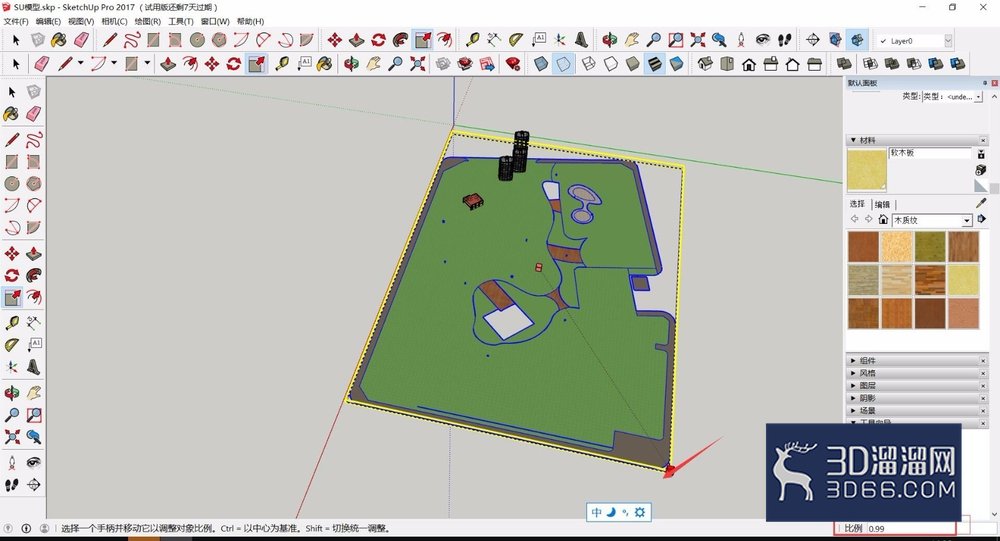Close the 材料 panel section
Screen dimensions: 1000x541
click(983, 140)
